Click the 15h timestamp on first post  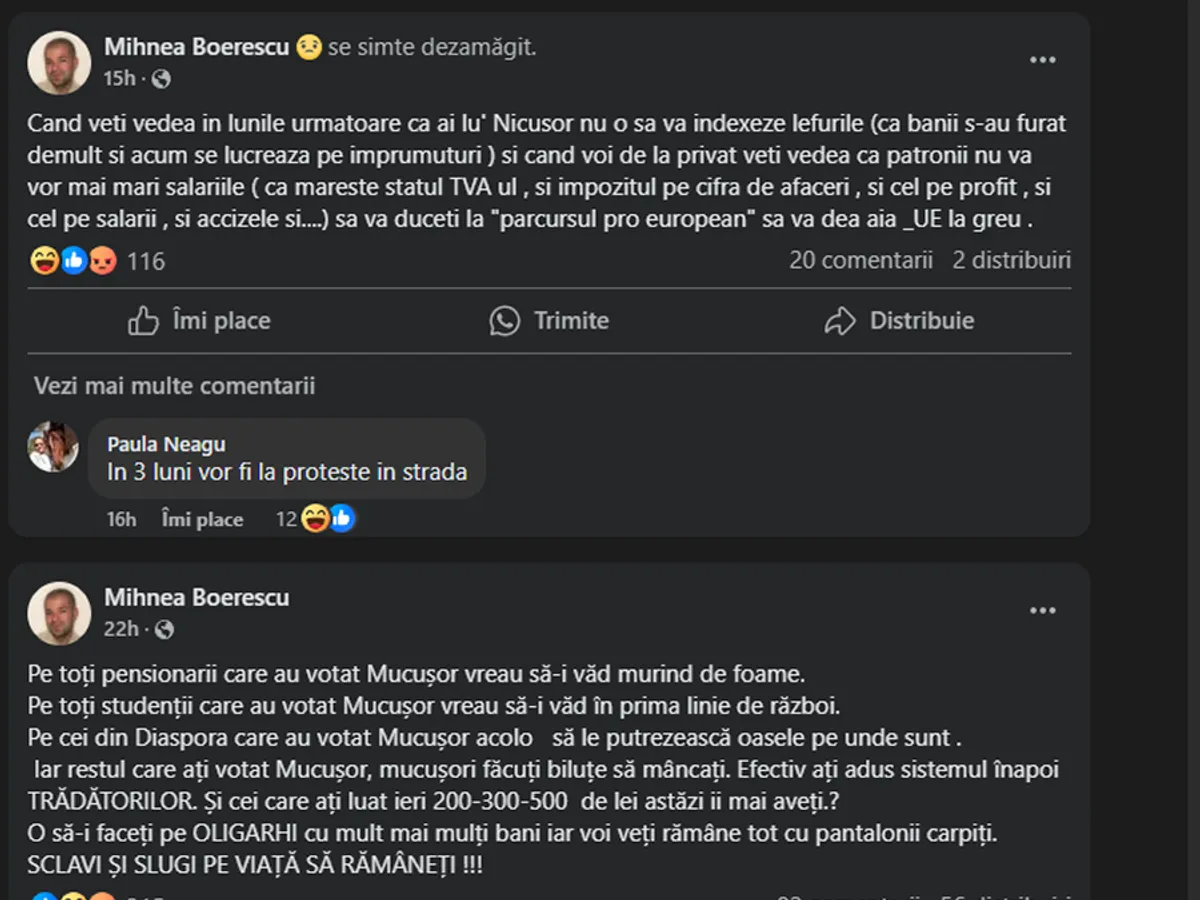coord(119,79)
